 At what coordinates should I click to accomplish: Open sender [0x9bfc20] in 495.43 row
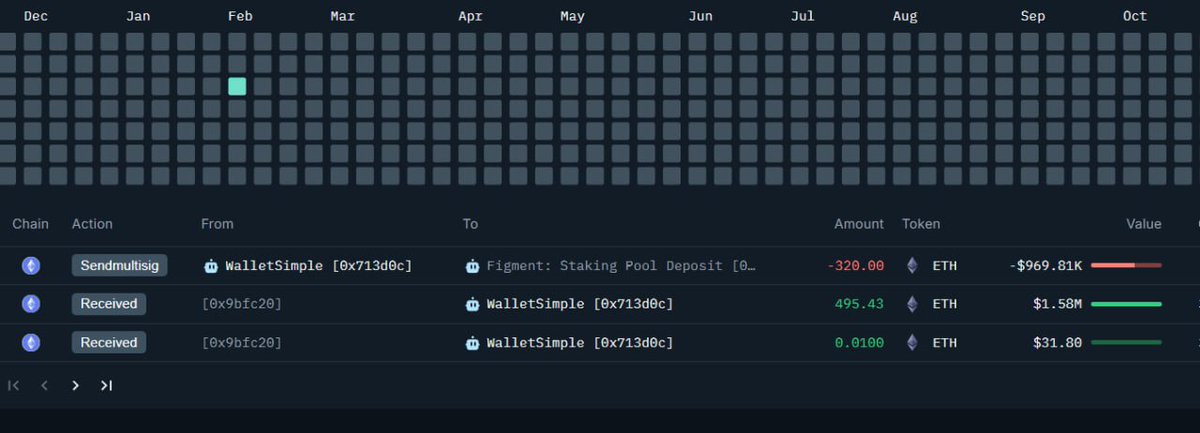coord(242,303)
